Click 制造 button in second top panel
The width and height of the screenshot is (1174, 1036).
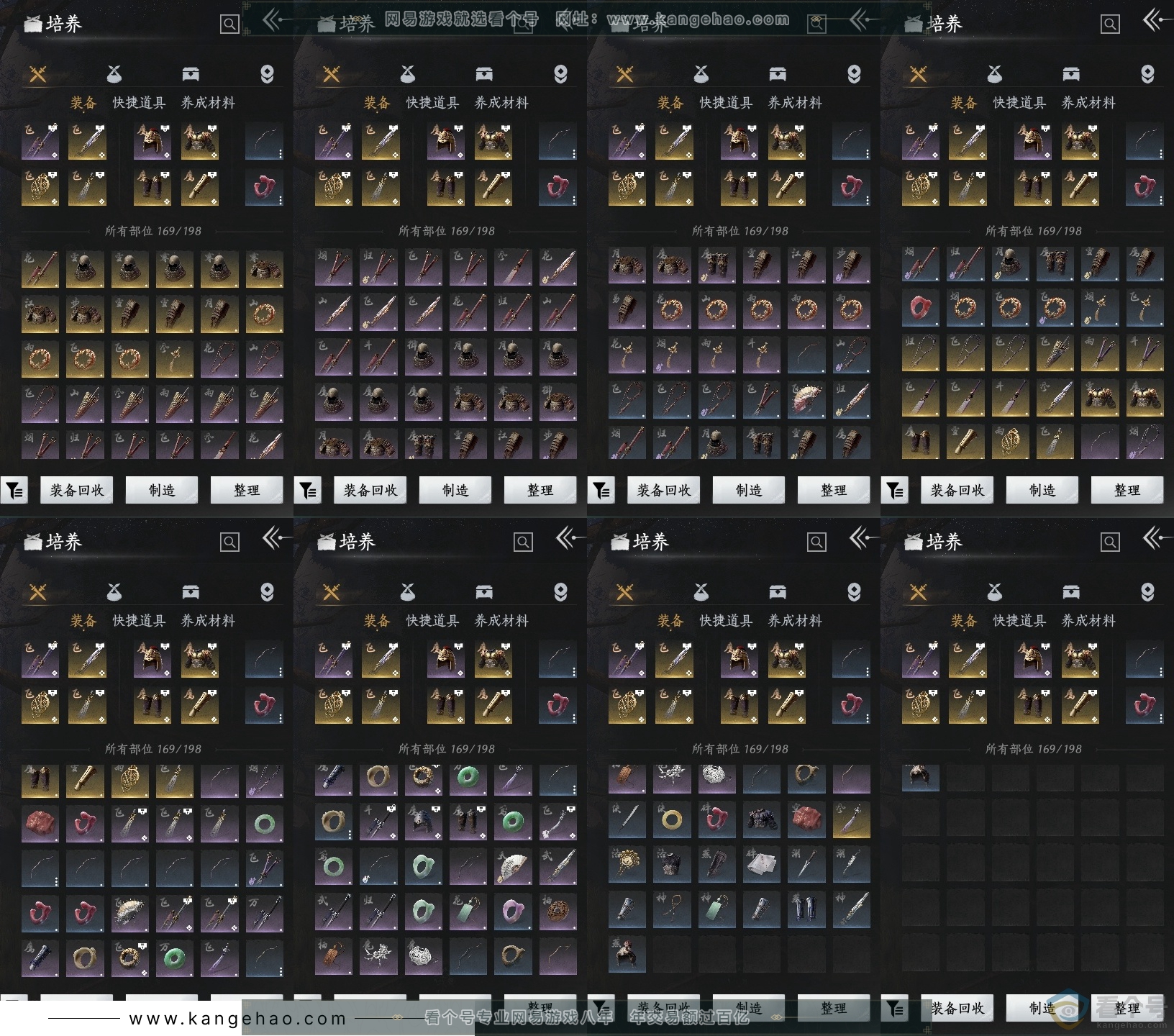coord(455,491)
